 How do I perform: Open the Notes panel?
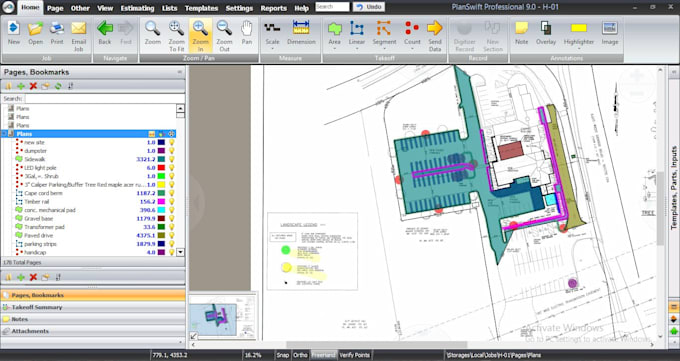(93, 319)
